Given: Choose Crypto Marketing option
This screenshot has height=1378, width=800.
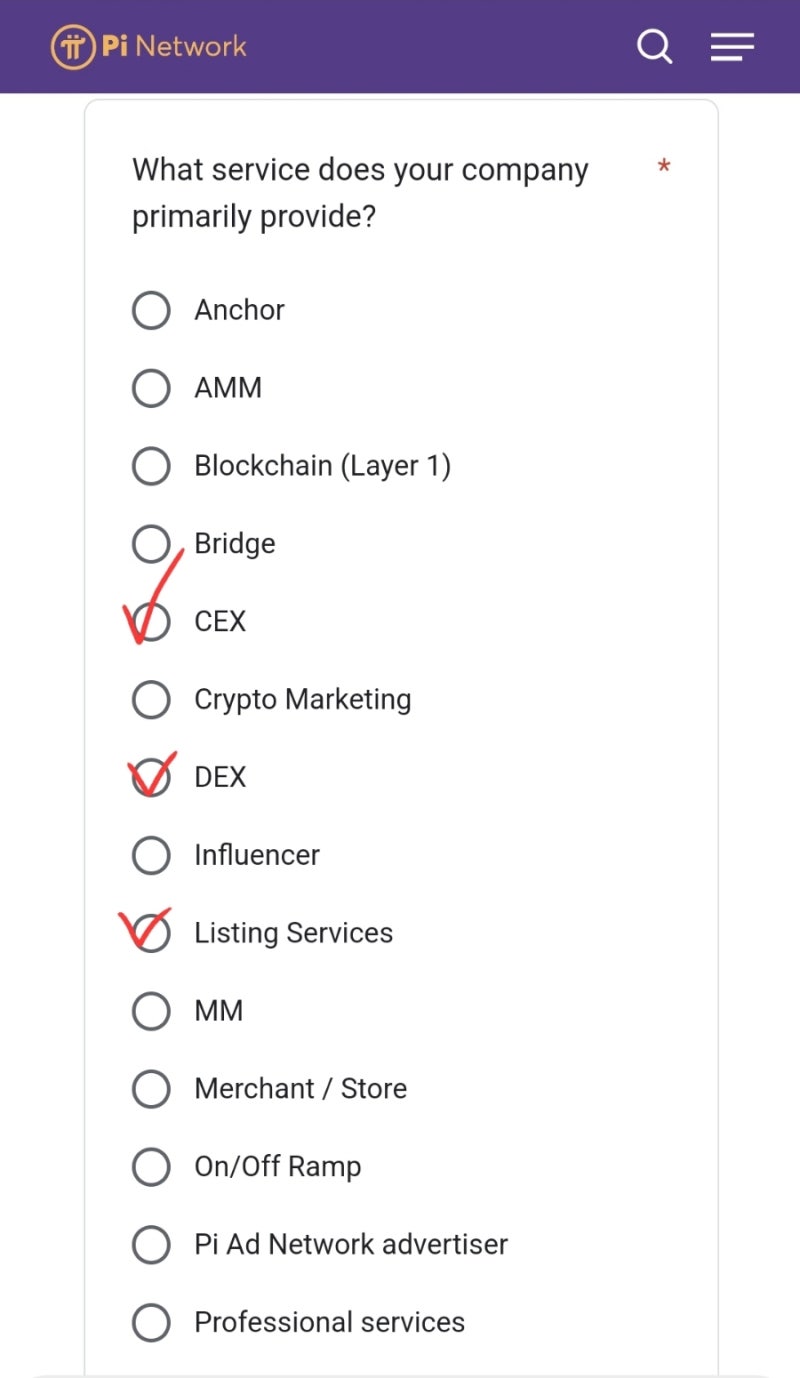Looking at the screenshot, I should coord(151,700).
